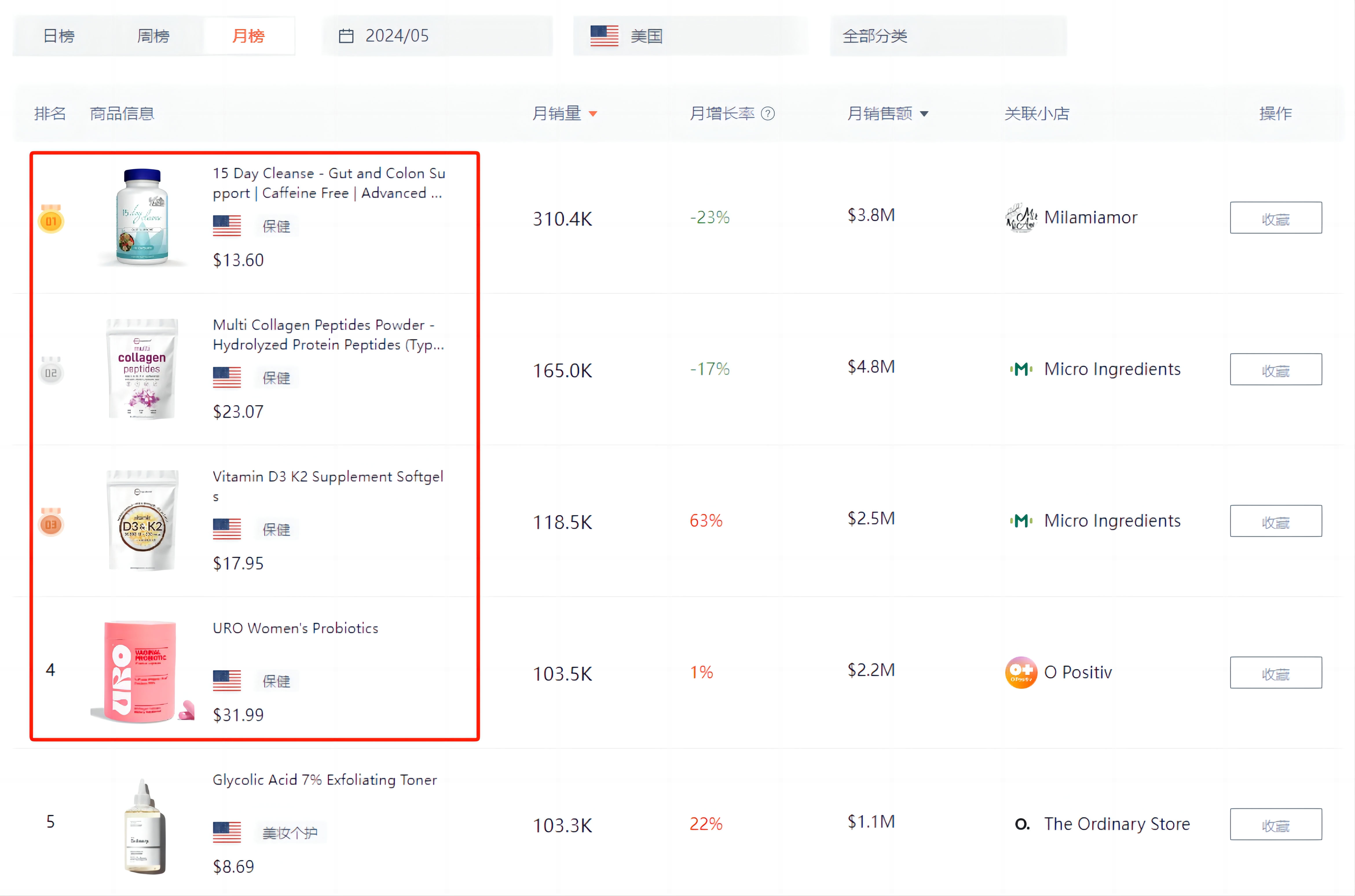1355x896 pixels.
Task: Open URO Women's Probiotics product title
Action: tap(295, 628)
